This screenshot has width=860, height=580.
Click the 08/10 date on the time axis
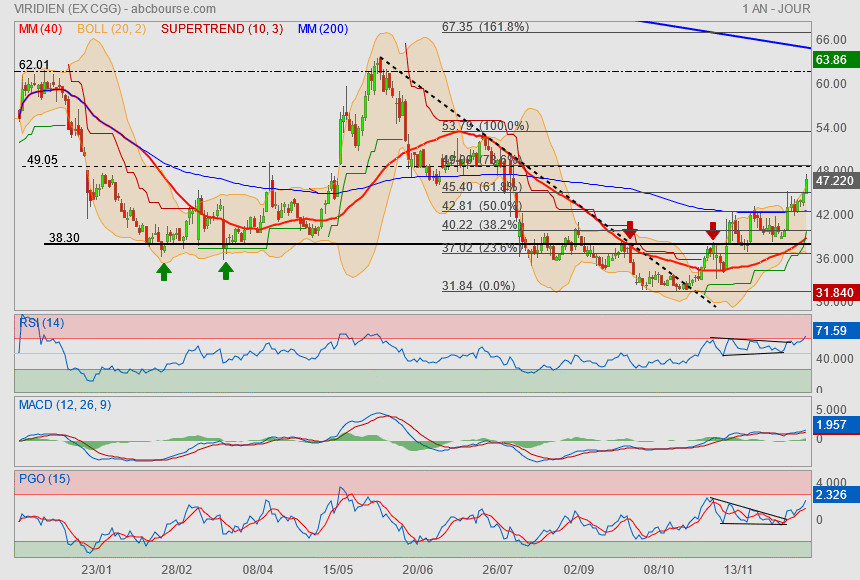(x=659, y=570)
